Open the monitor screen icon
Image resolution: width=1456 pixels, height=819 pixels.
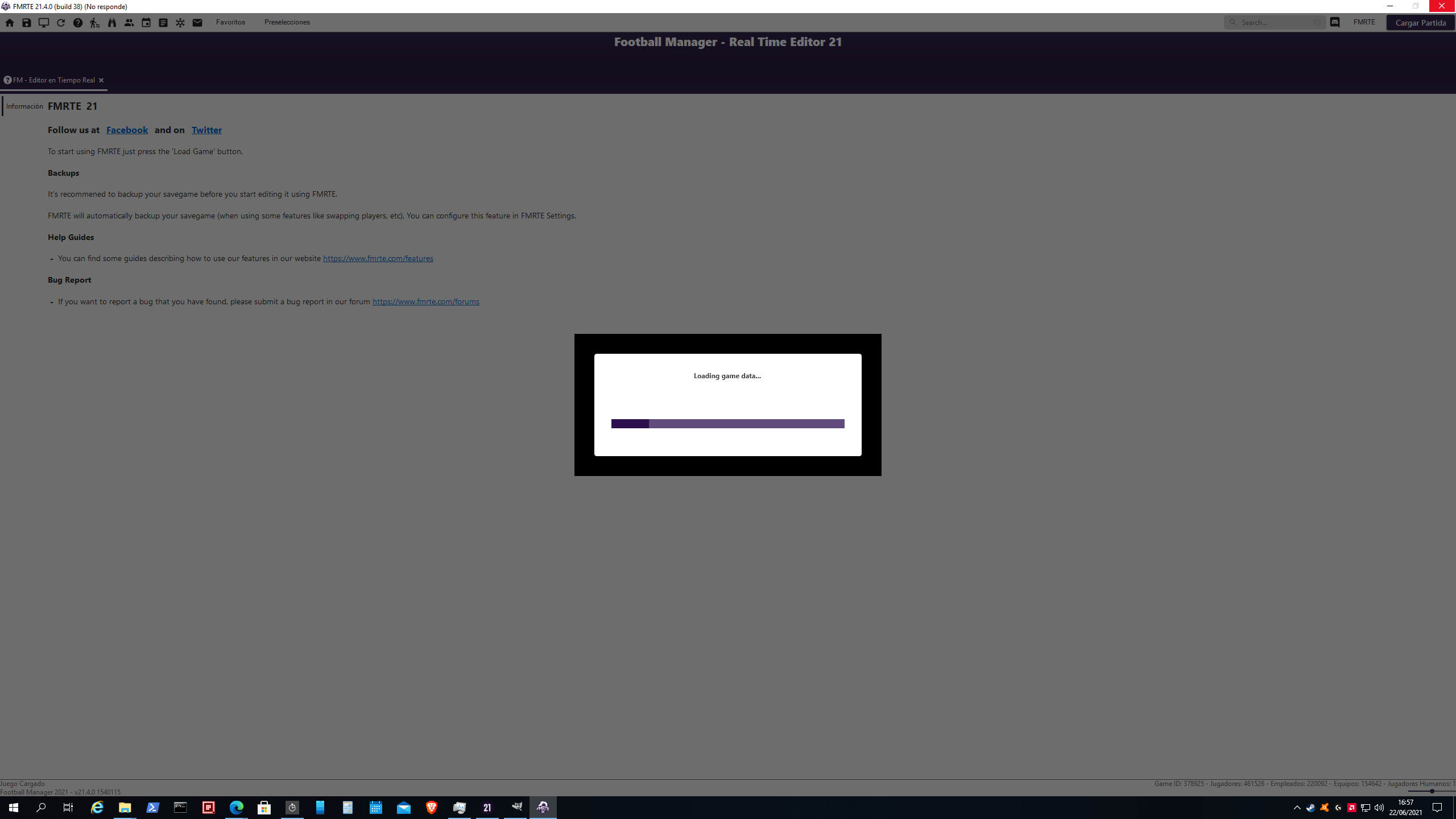(44, 23)
